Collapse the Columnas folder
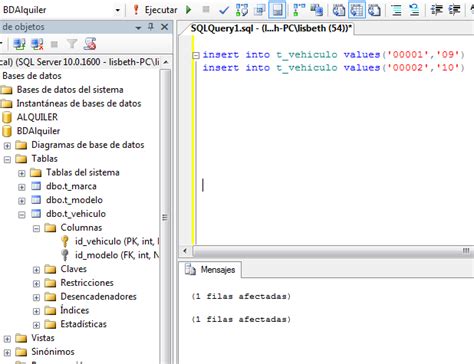This screenshot has height=364, width=474. point(36,228)
